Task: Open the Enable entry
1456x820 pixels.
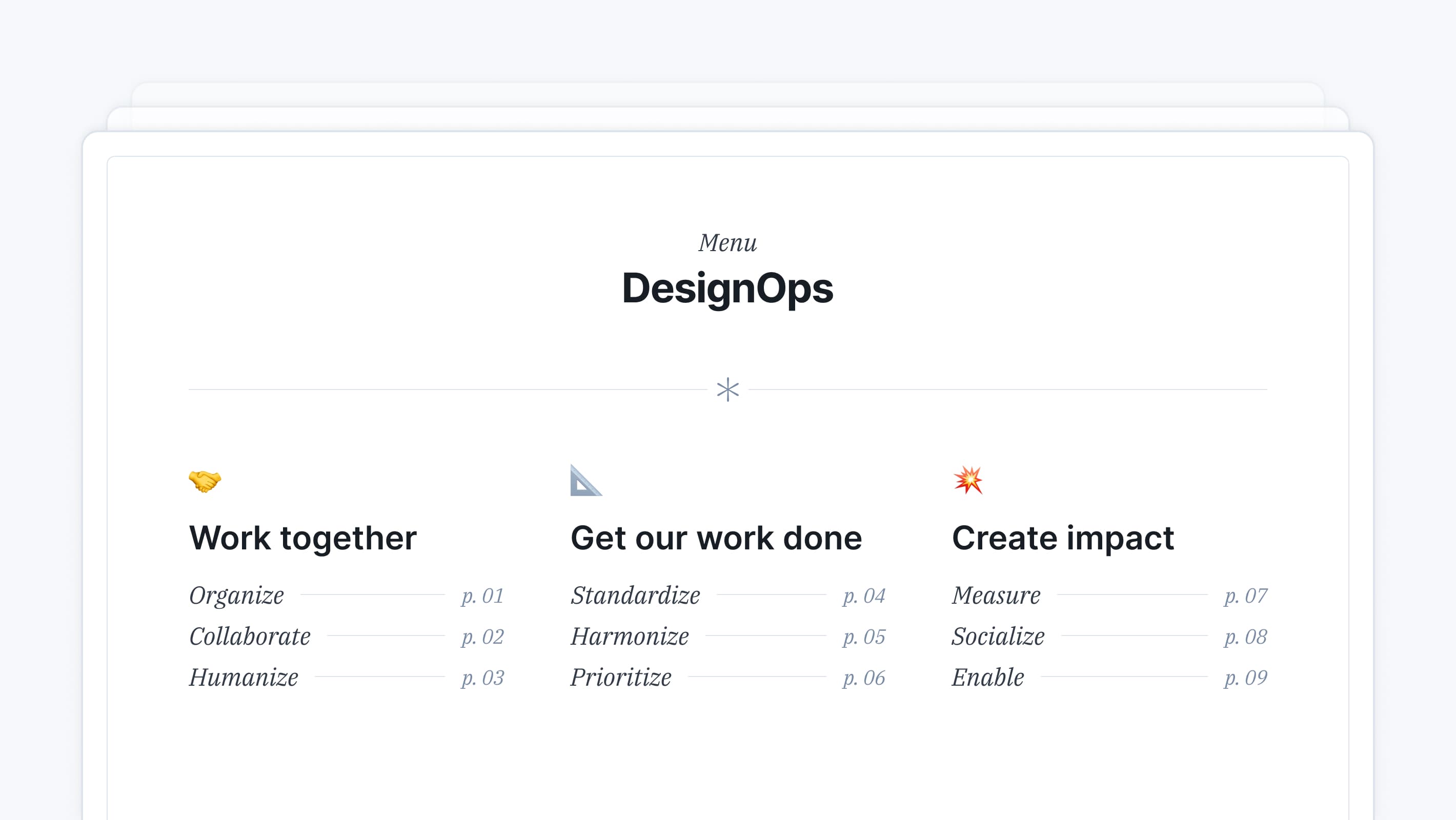Action: point(987,678)
